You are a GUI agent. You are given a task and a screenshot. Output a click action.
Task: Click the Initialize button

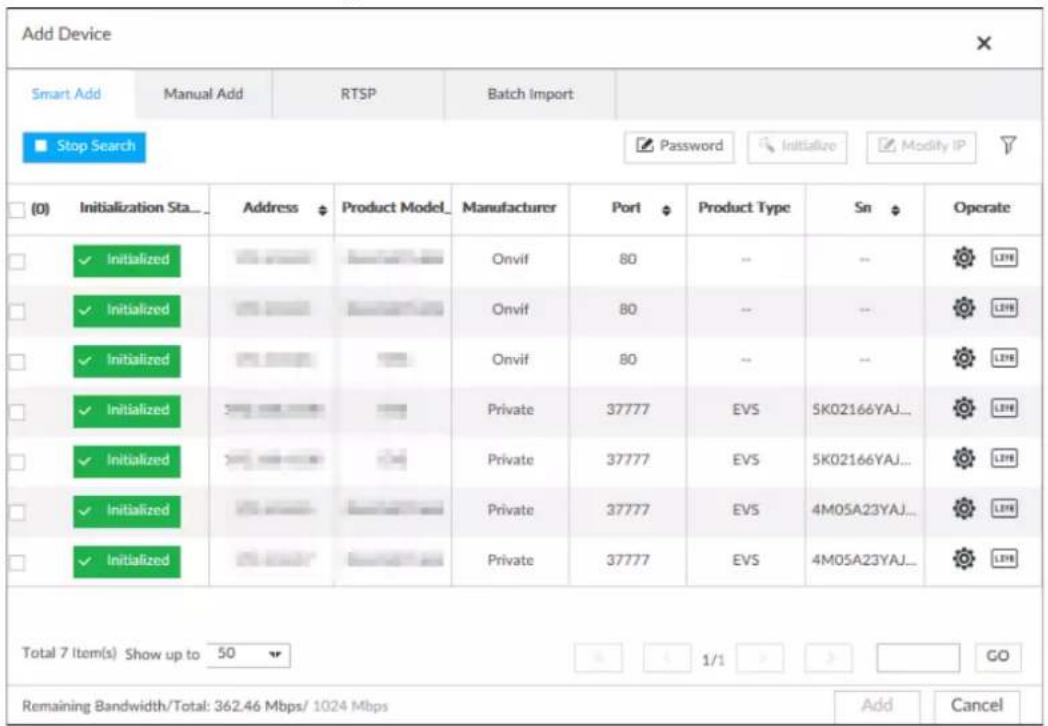(797, 146)
